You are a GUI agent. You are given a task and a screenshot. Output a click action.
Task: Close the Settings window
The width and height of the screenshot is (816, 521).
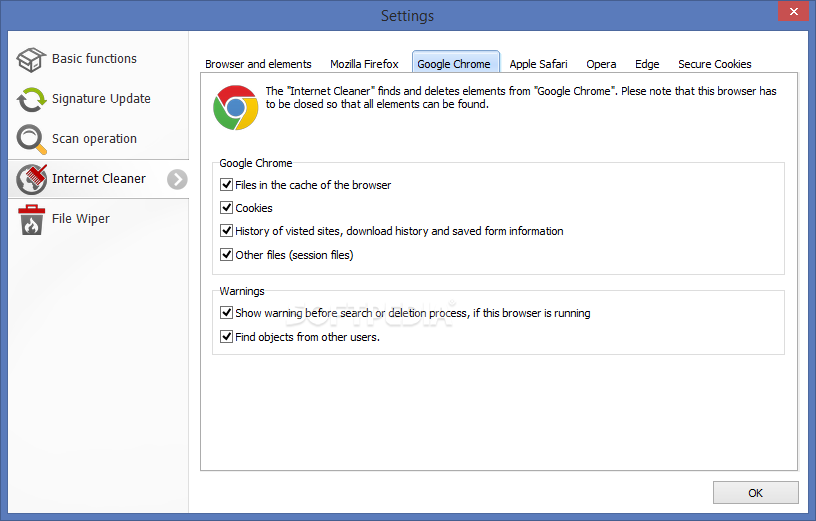pyautogui.click(x=794, y=11)
